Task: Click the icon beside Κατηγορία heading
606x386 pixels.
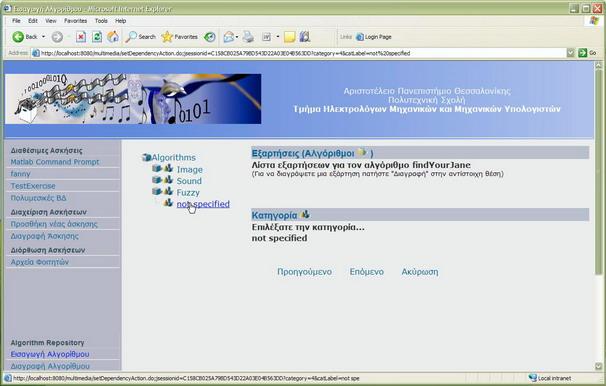Action: (x=305, y=214)
